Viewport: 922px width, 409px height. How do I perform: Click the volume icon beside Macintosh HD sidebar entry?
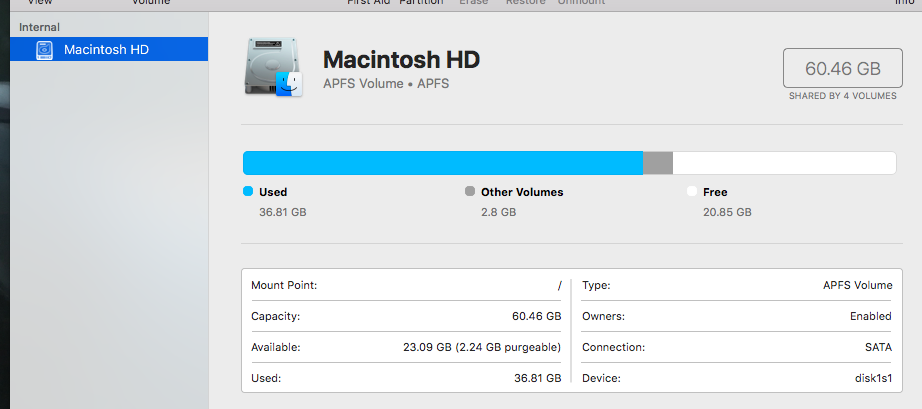point(44,49)
